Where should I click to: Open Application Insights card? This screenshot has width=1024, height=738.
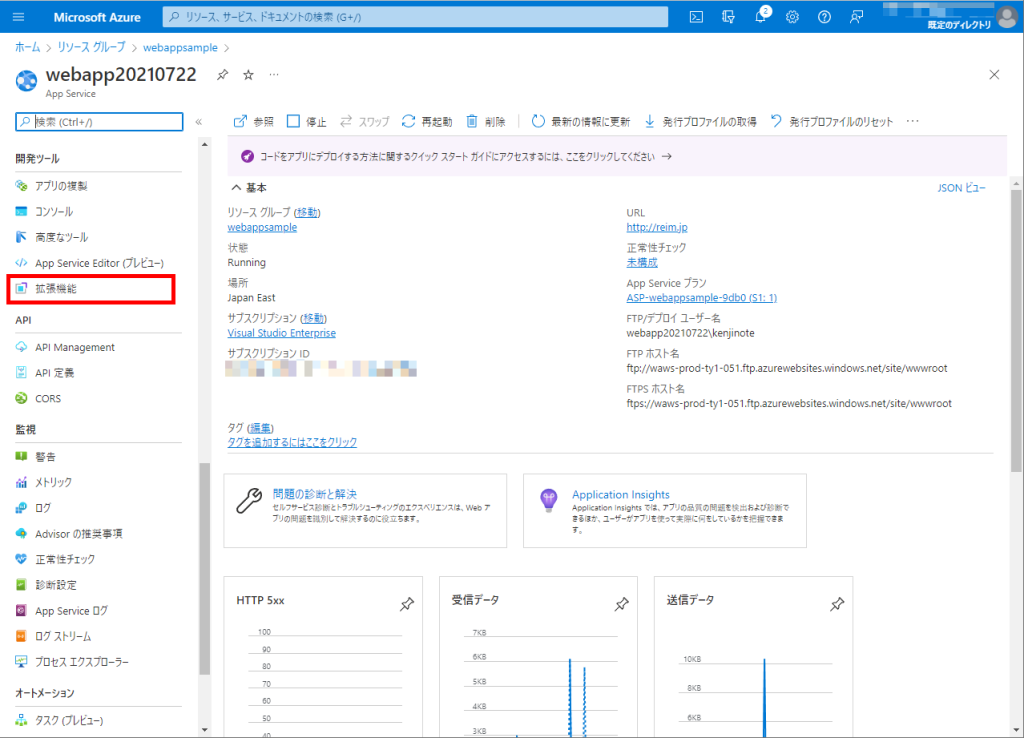(665, 511)
